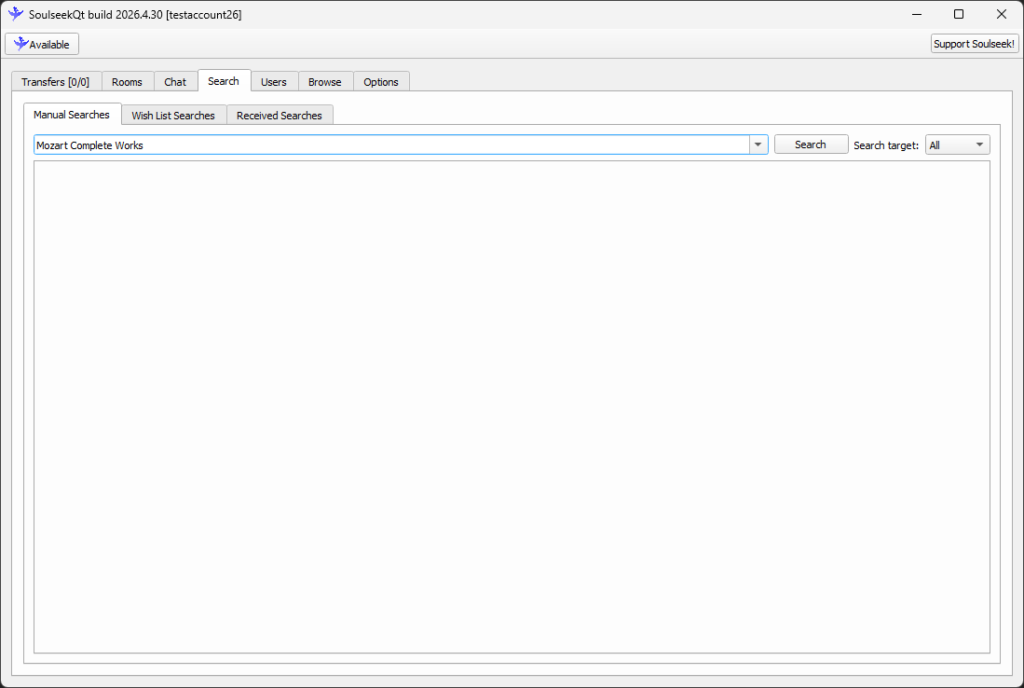
Task: Open the Rooms tab
Action: 127,82
